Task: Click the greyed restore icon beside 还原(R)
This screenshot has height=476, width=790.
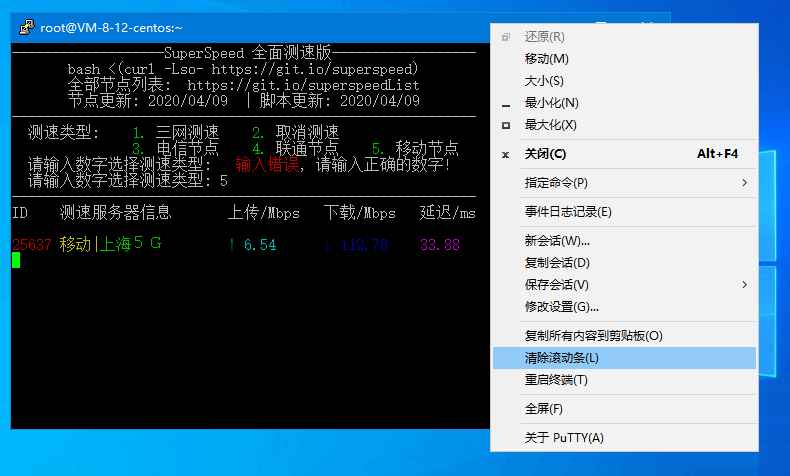Action: 505,37
